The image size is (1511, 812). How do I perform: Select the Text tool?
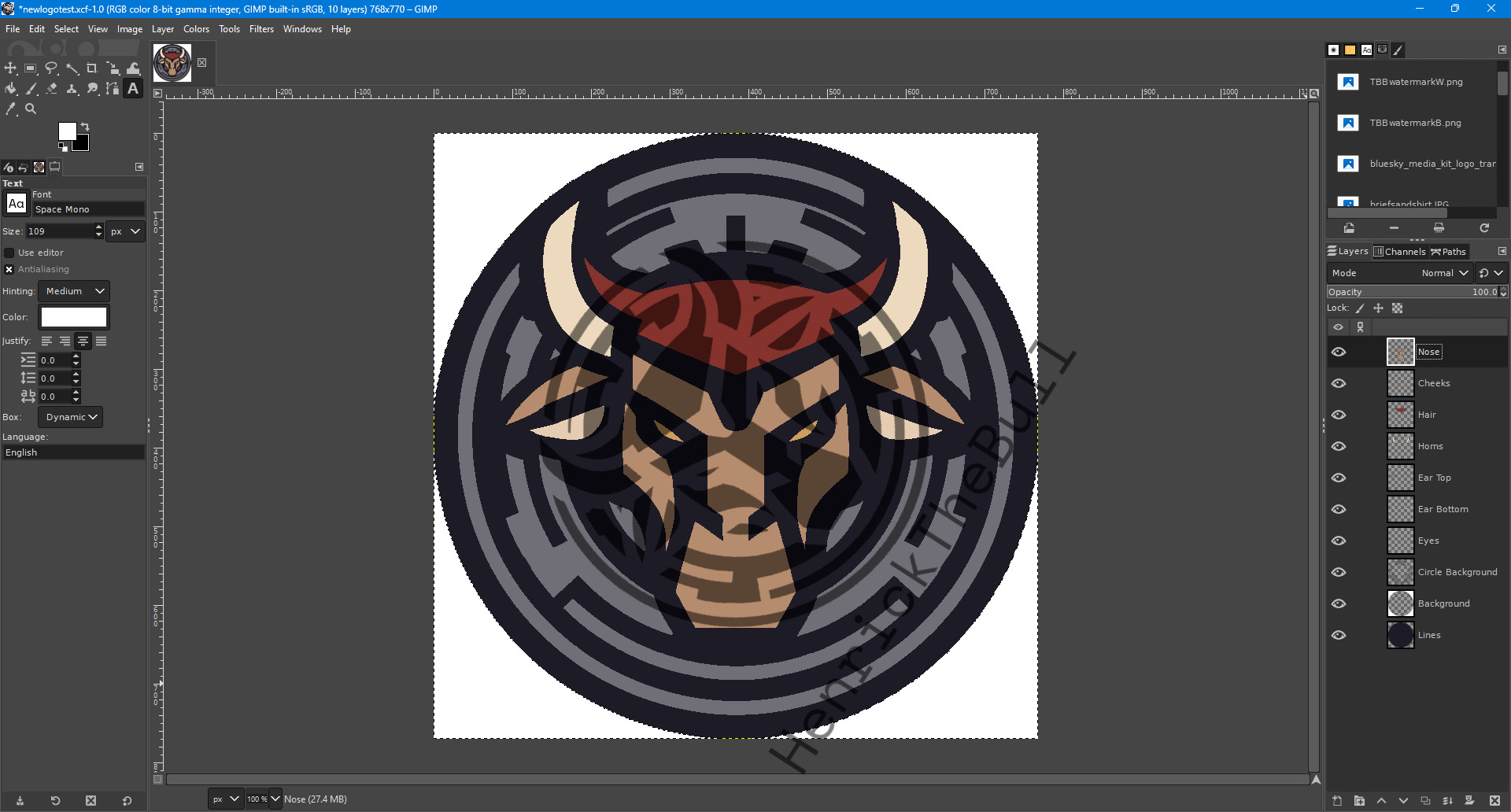133,89
